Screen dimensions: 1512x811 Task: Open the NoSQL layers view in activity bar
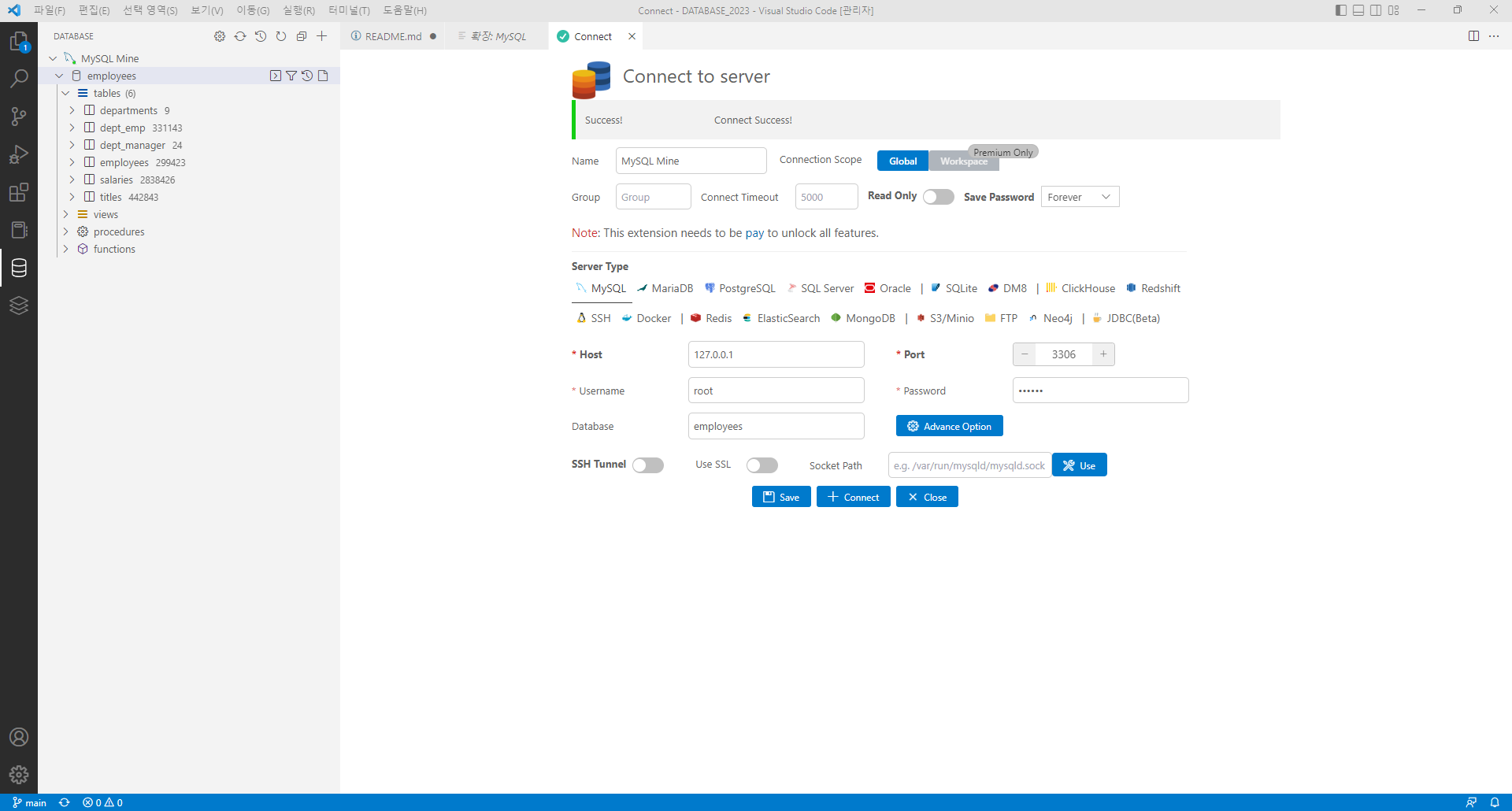tap(19, 306)
